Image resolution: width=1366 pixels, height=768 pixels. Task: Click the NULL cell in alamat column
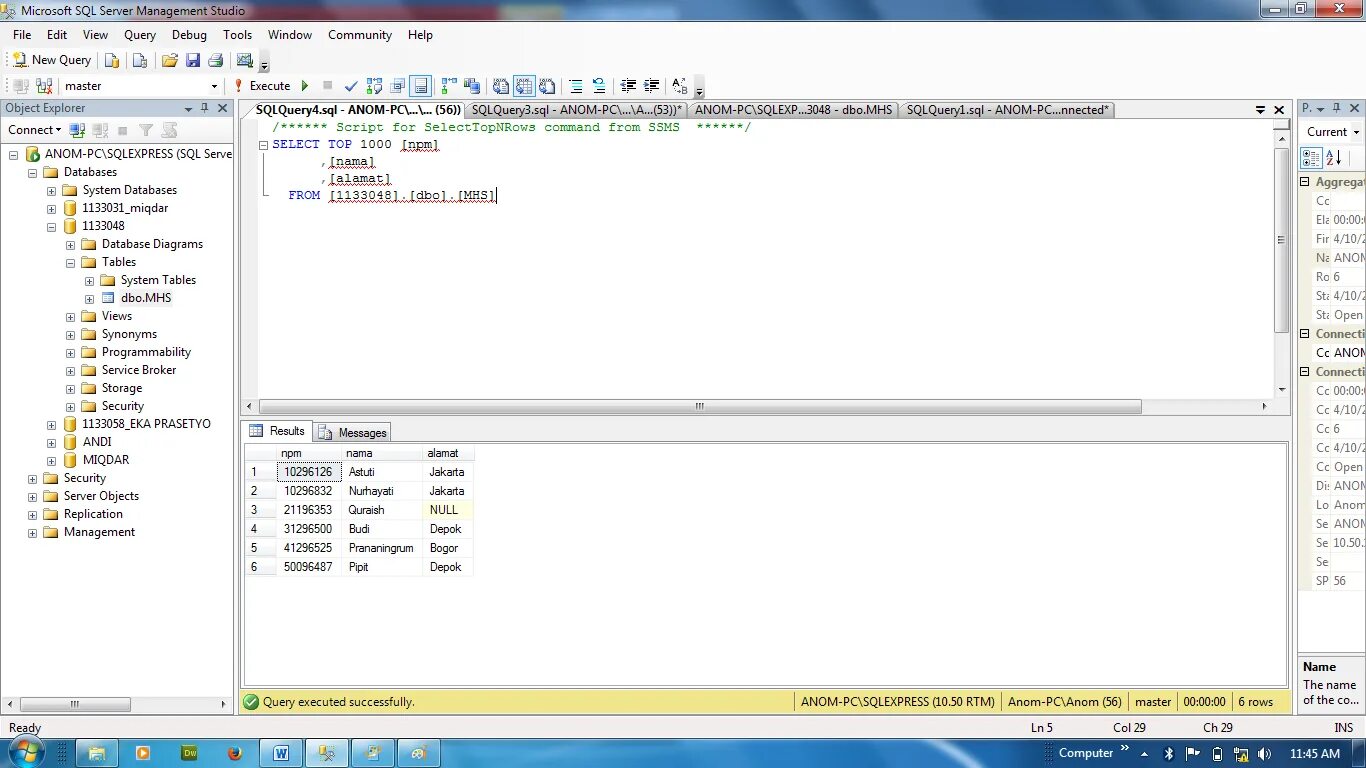tap(449, 510)
